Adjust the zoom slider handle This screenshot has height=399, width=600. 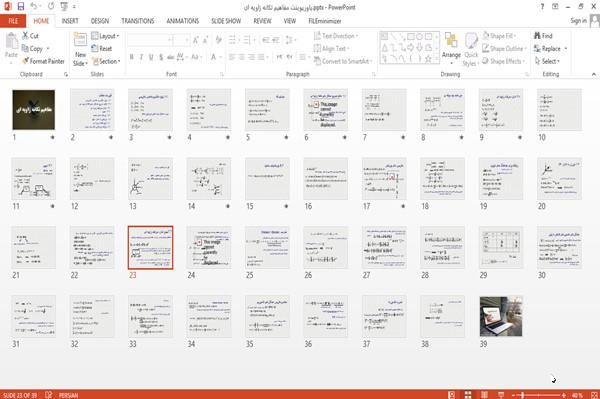[523, 395]
